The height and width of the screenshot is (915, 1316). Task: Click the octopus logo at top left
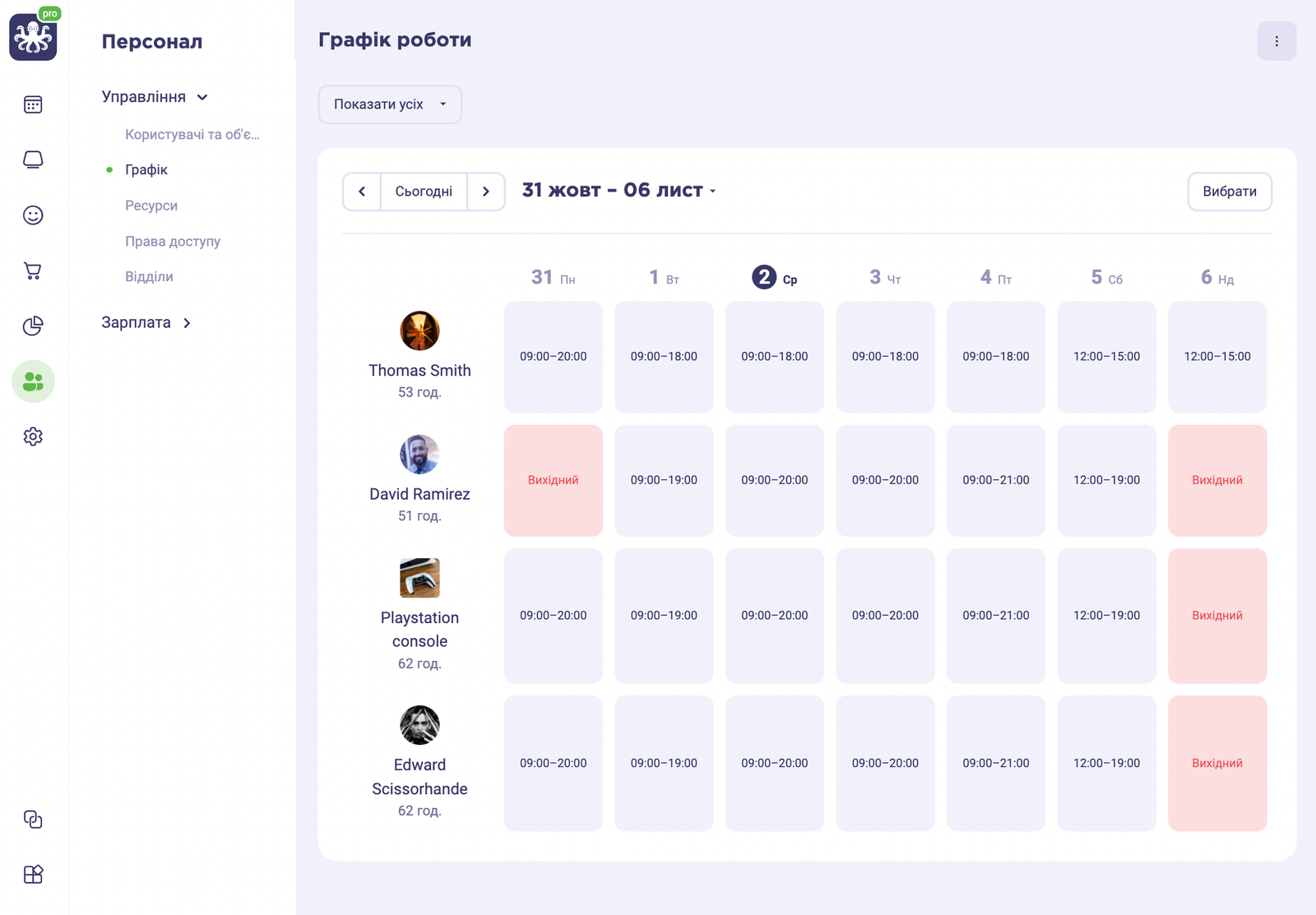click(33, 36)
